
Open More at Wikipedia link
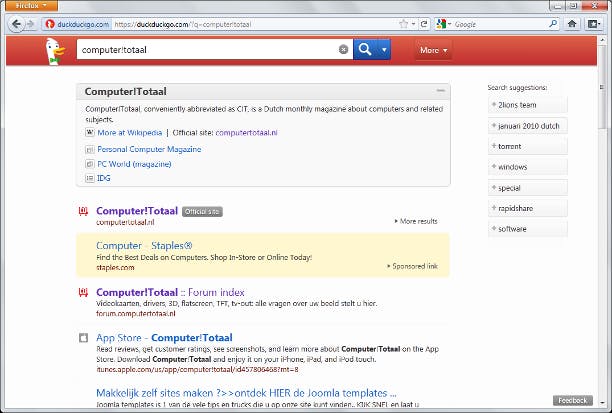pos(130,133)
